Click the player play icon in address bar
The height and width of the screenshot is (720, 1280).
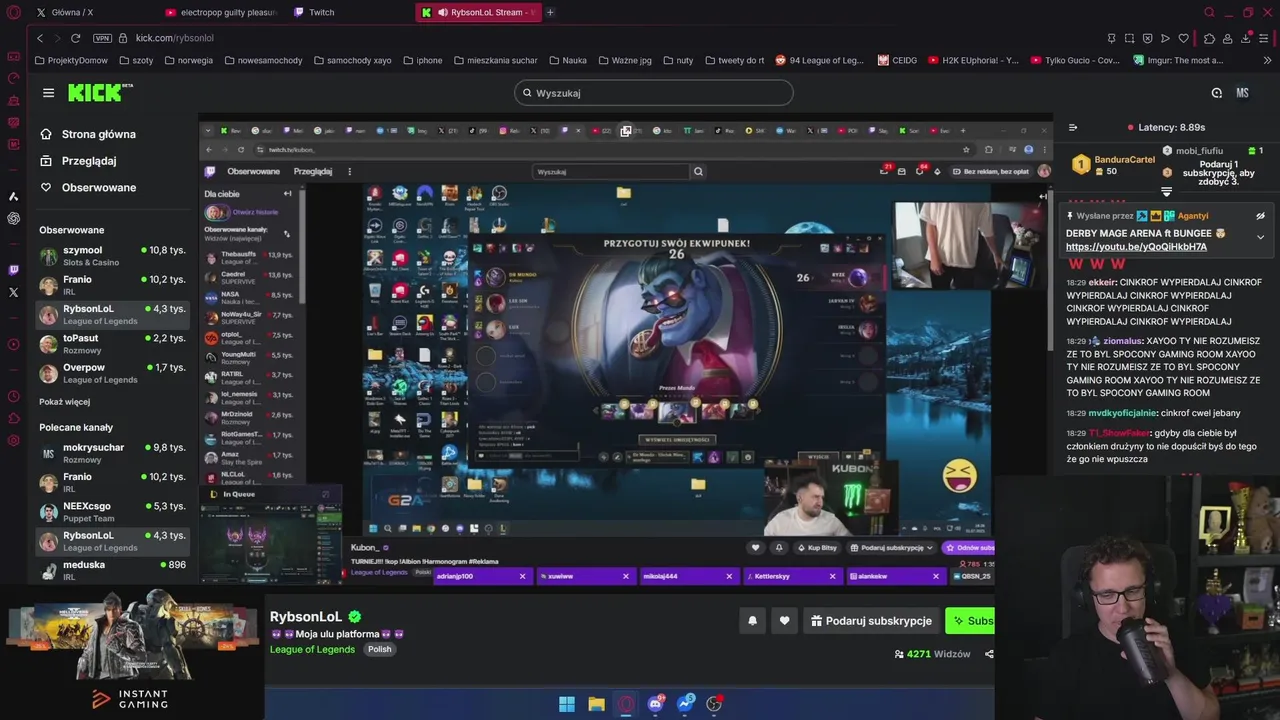[x=1165, y=38]
